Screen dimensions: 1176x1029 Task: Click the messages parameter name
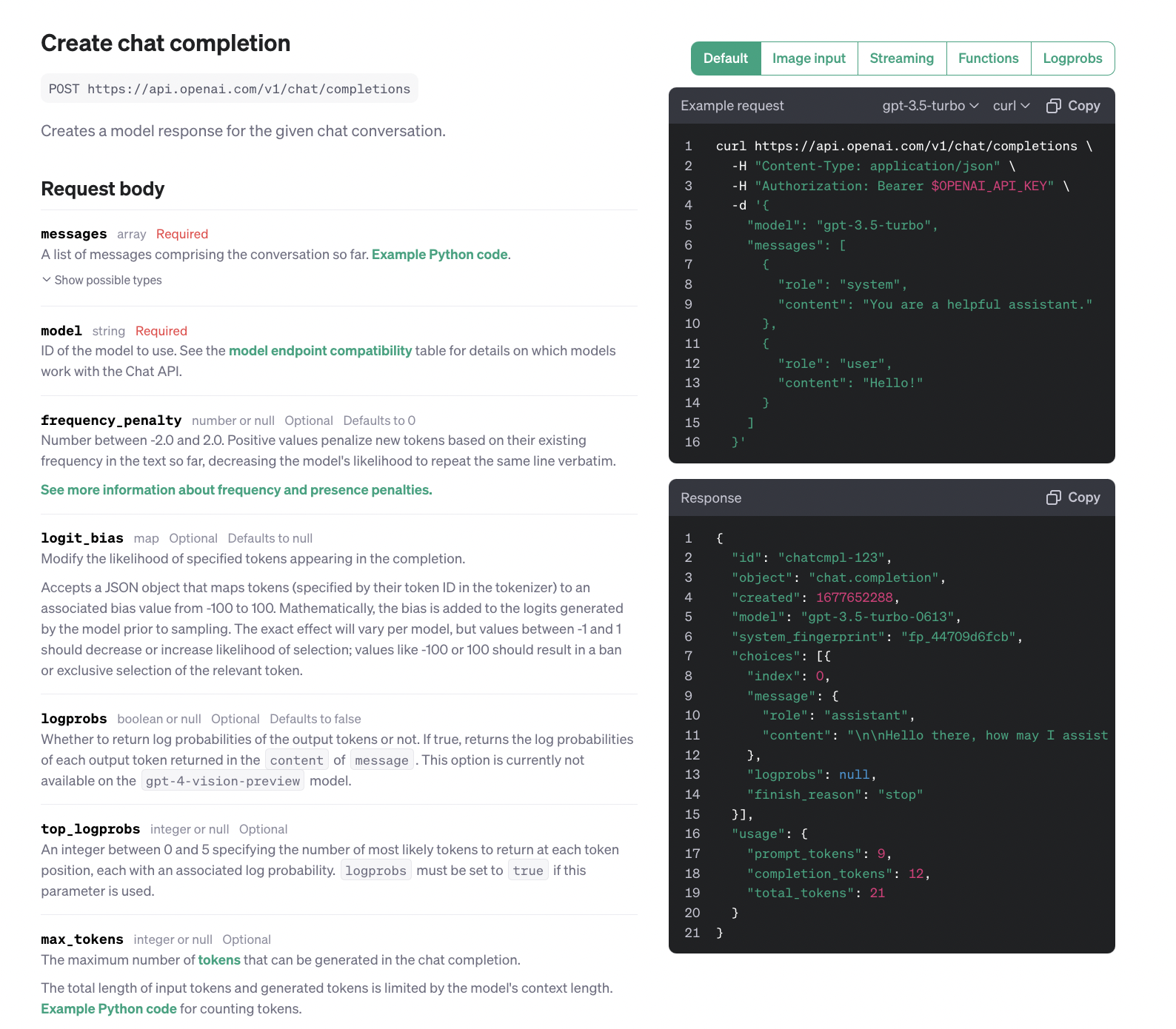[74, 234]
